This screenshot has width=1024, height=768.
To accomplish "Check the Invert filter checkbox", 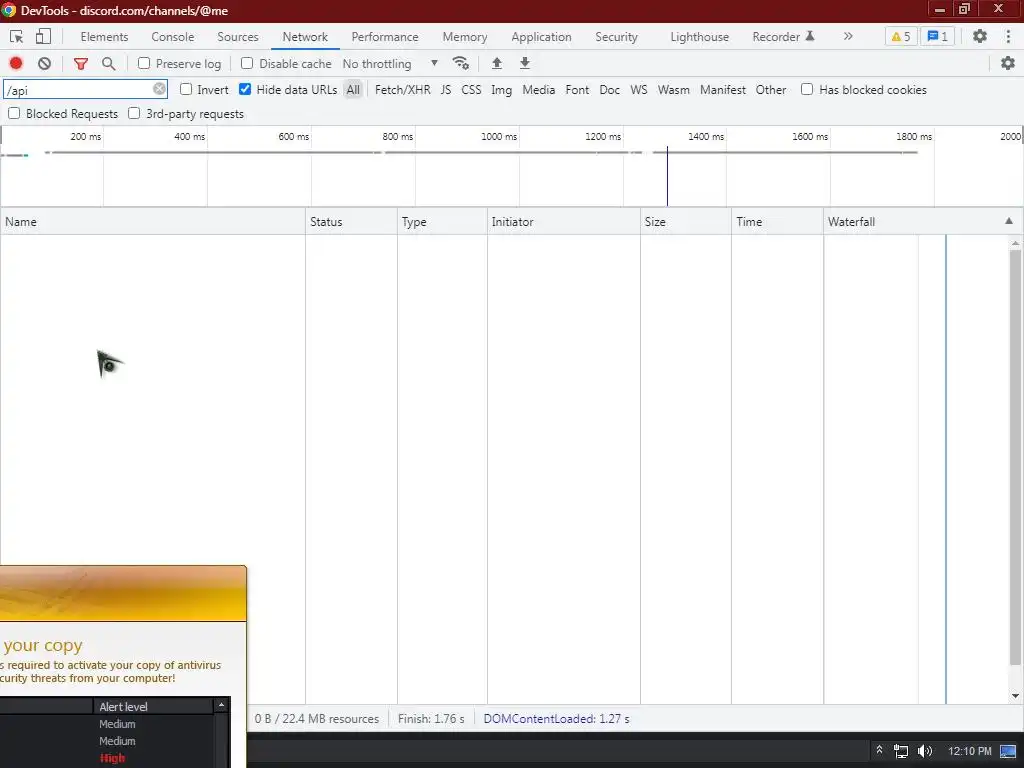I will pos(186,89).
